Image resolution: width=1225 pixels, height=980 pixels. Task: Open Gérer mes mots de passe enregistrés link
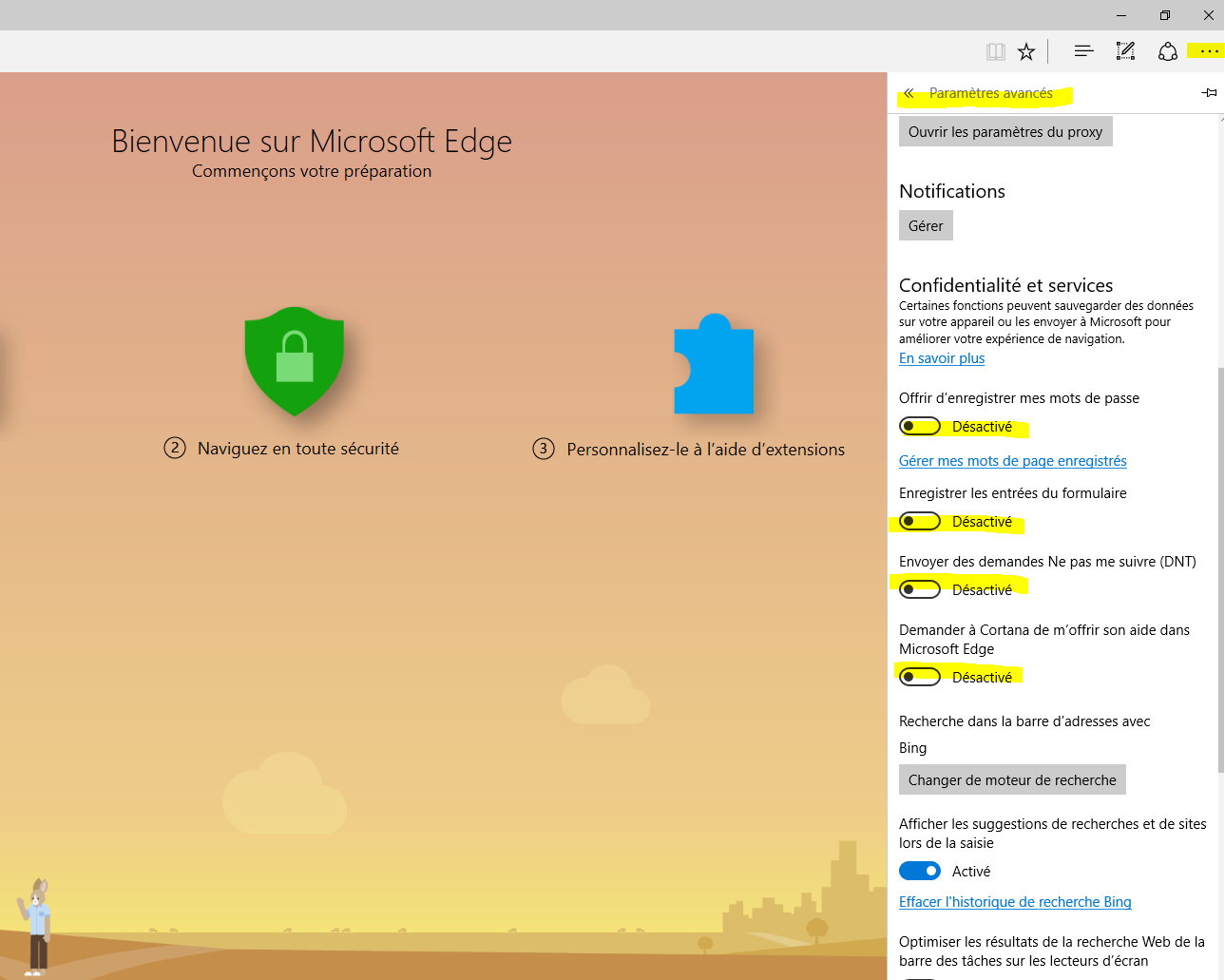[x=1012, y=461]
